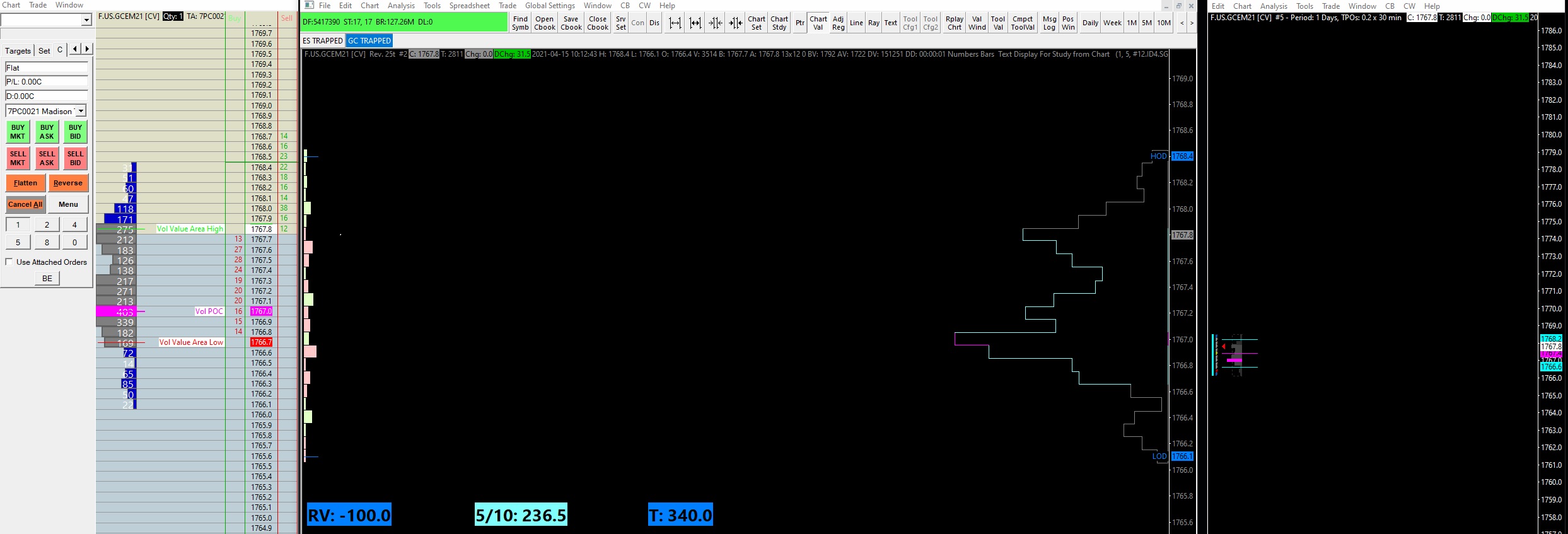Click the bracketed double-arrow spacing icon
Screen dimensions: 1568x534
695,23
